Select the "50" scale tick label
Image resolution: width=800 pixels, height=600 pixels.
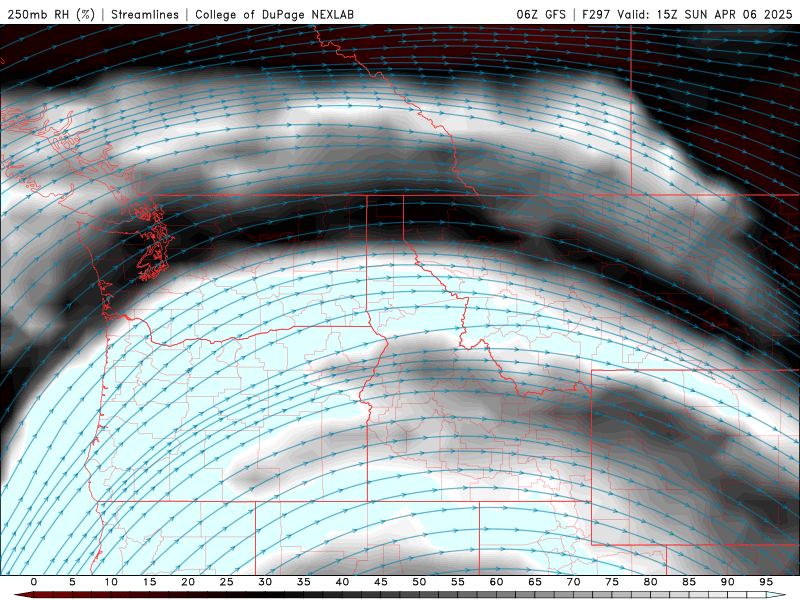(419, 582)
